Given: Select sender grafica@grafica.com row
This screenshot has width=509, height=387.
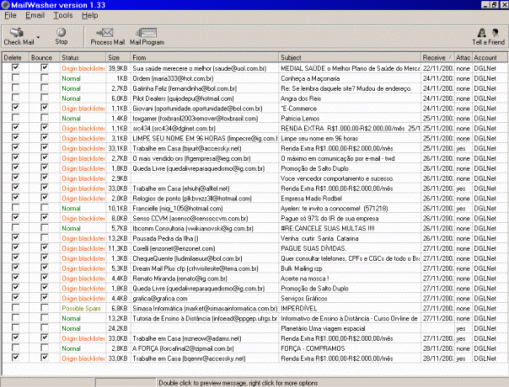Looking at the screenshot, I should click(x=160, y=298).
